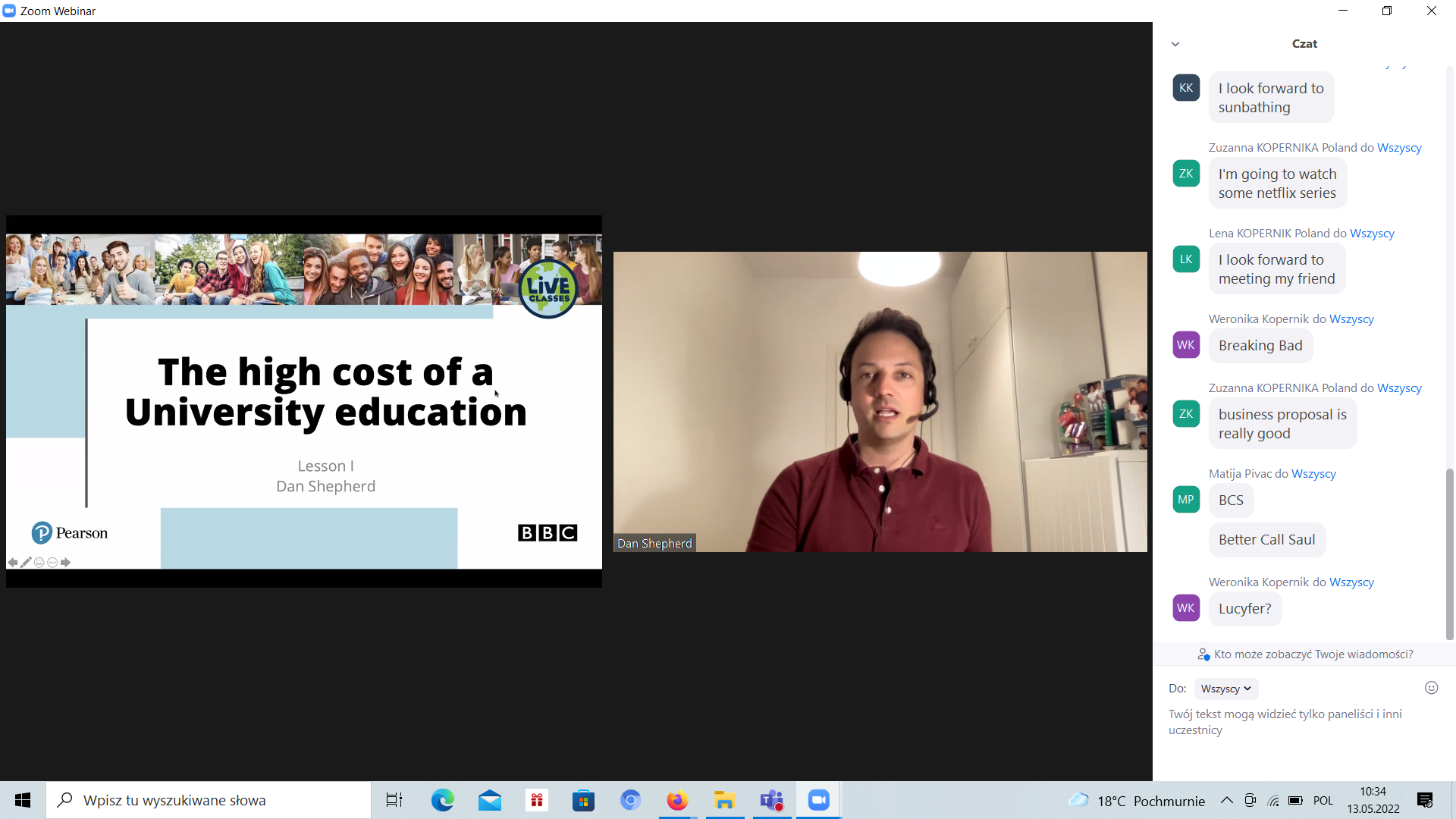
Task: Open Microsoft Store on taskbar
Action: 583,800
